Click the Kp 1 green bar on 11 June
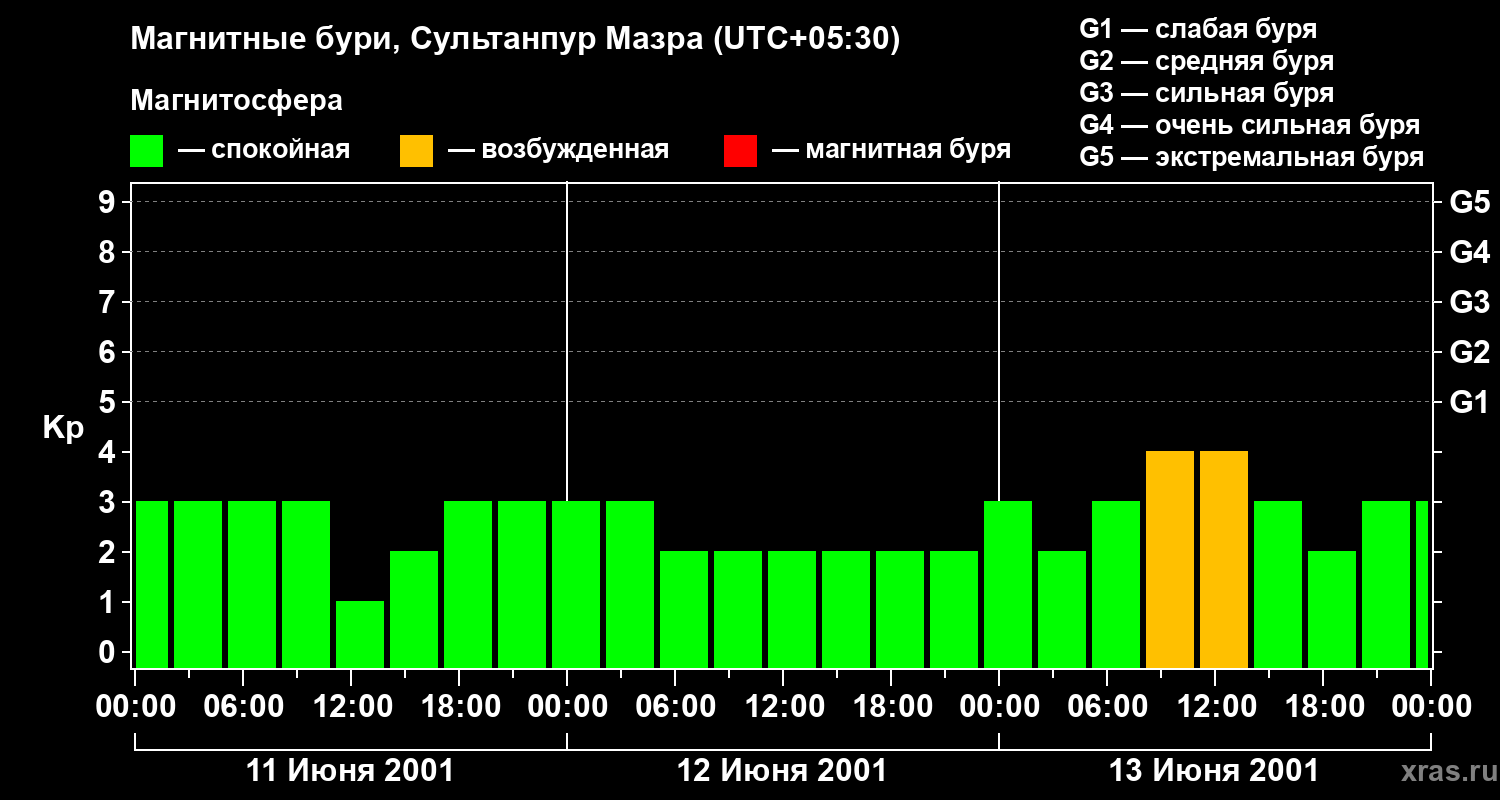This screenshot has height=800, width=1500. [x=360, y=634]
